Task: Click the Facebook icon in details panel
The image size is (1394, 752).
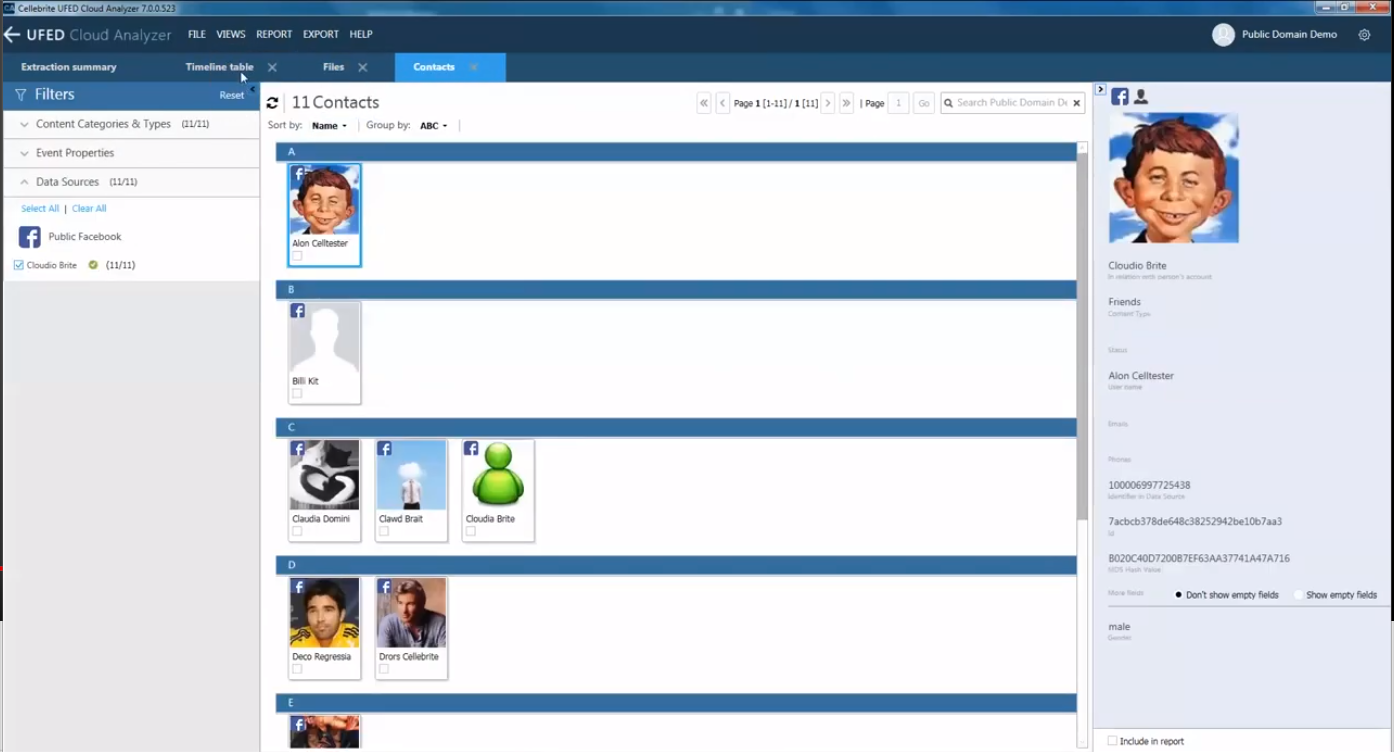Action: tap(1120, 97)
